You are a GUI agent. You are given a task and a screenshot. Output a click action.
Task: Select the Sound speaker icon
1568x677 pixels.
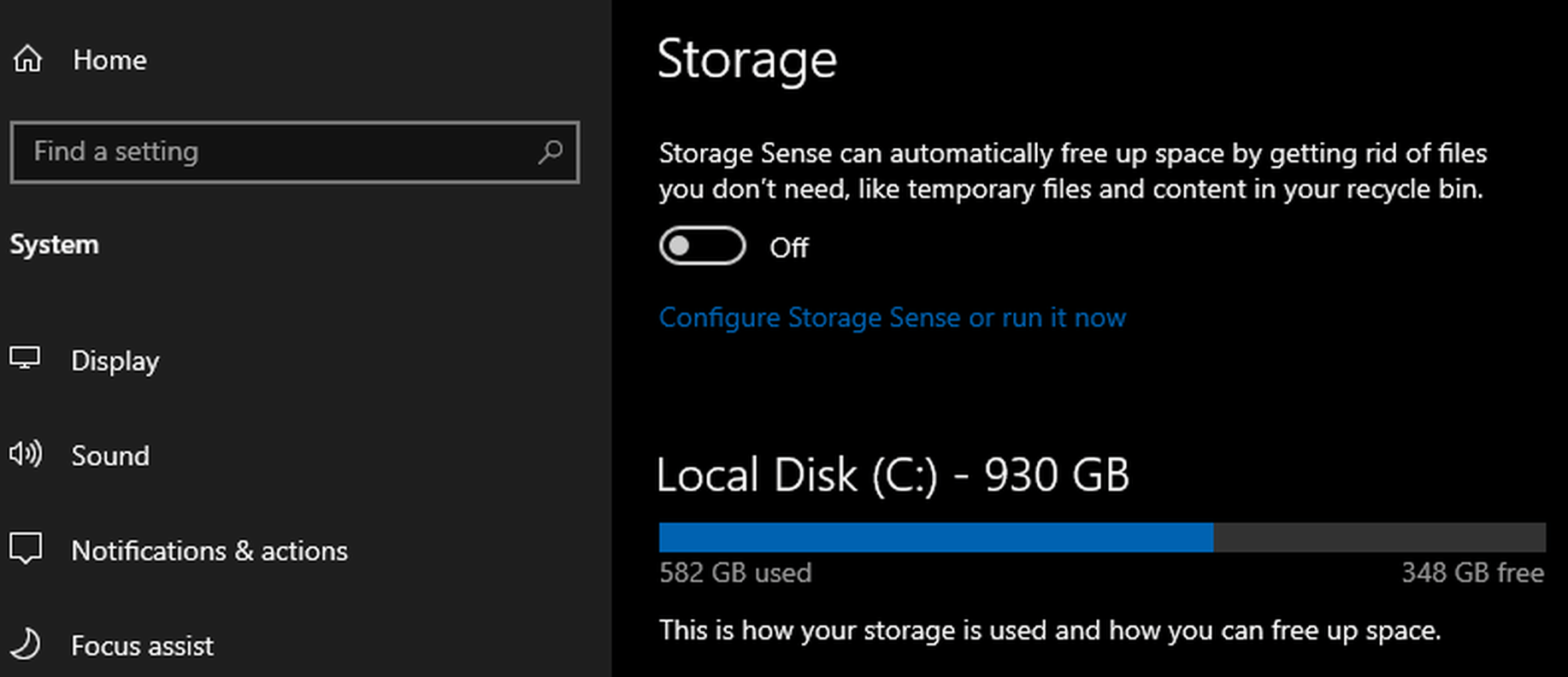coord(26,453)
